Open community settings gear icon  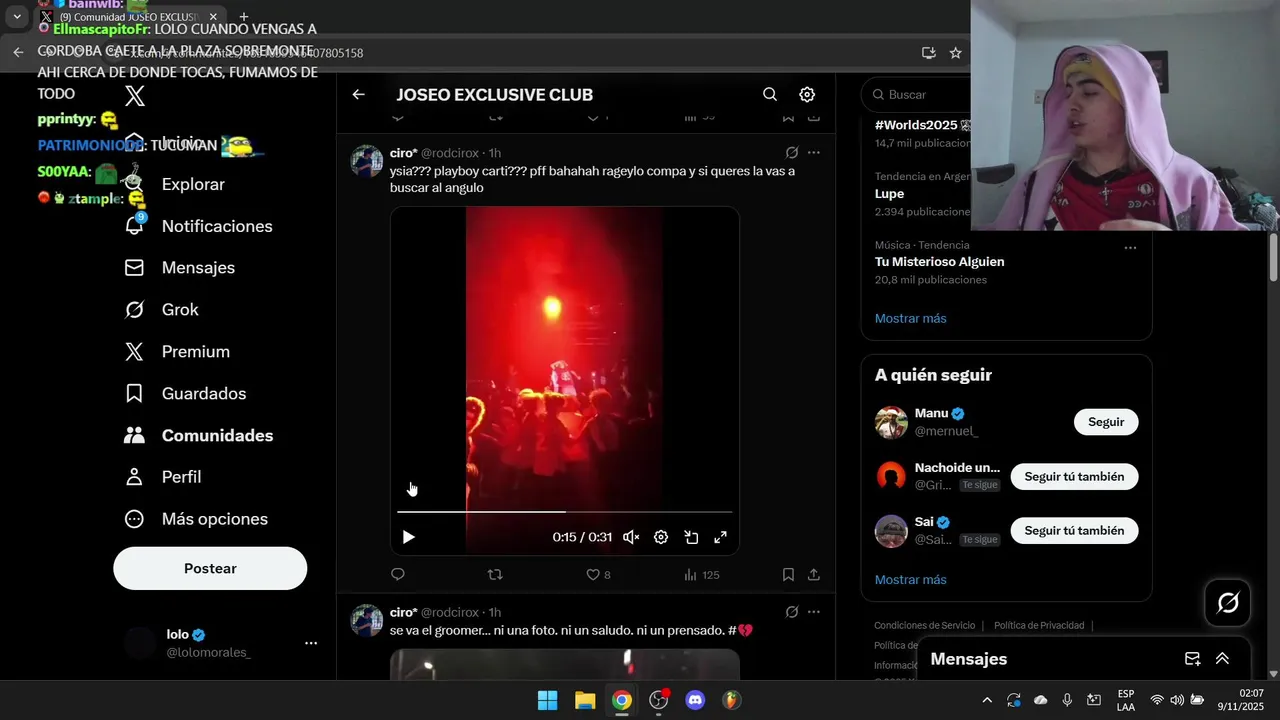click(x=807, y=94)
